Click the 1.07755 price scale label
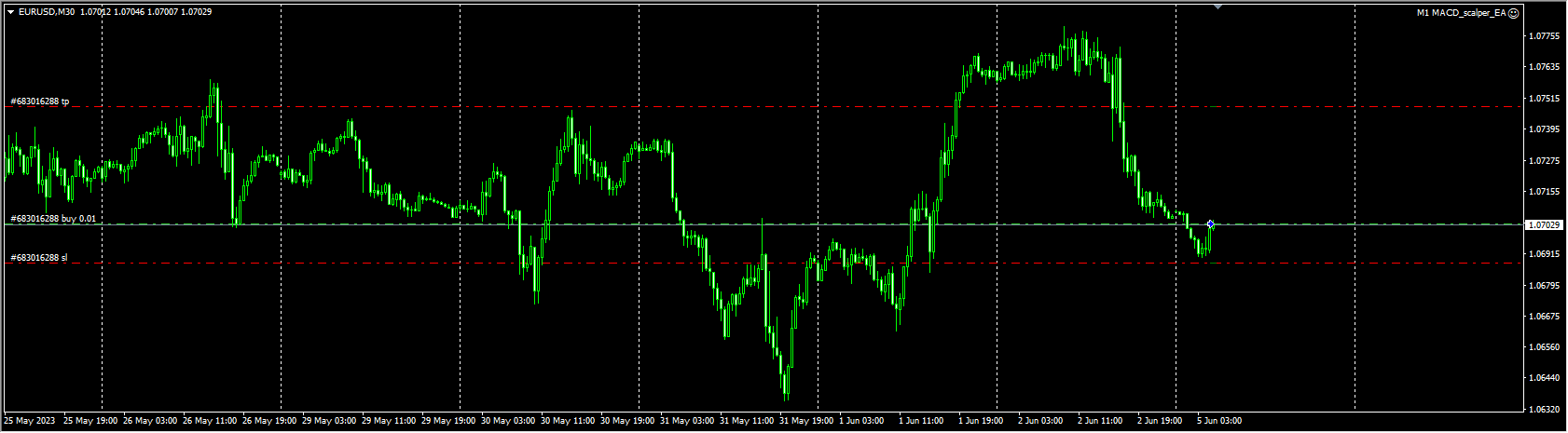This screenshot has width=1568, height=433. click(1544, 36)
